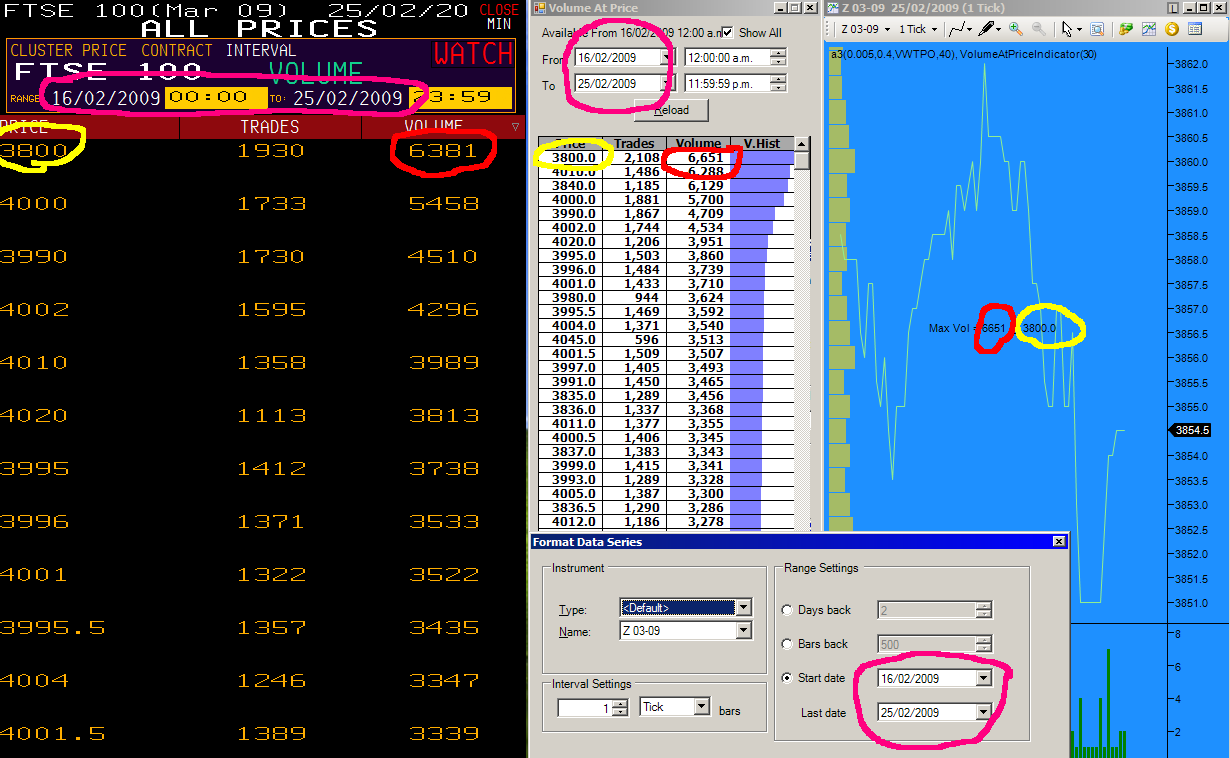This screenshot has height=758, width=1230.
Task: Click CLOSE in the FTSE watch window
Action: (x=500, y=10)
